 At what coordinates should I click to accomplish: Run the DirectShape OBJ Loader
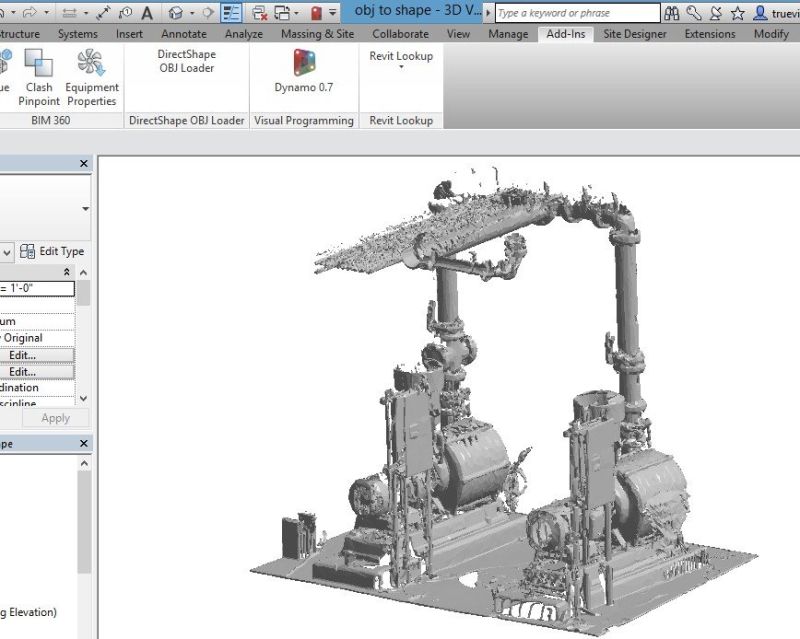point(185,60)
